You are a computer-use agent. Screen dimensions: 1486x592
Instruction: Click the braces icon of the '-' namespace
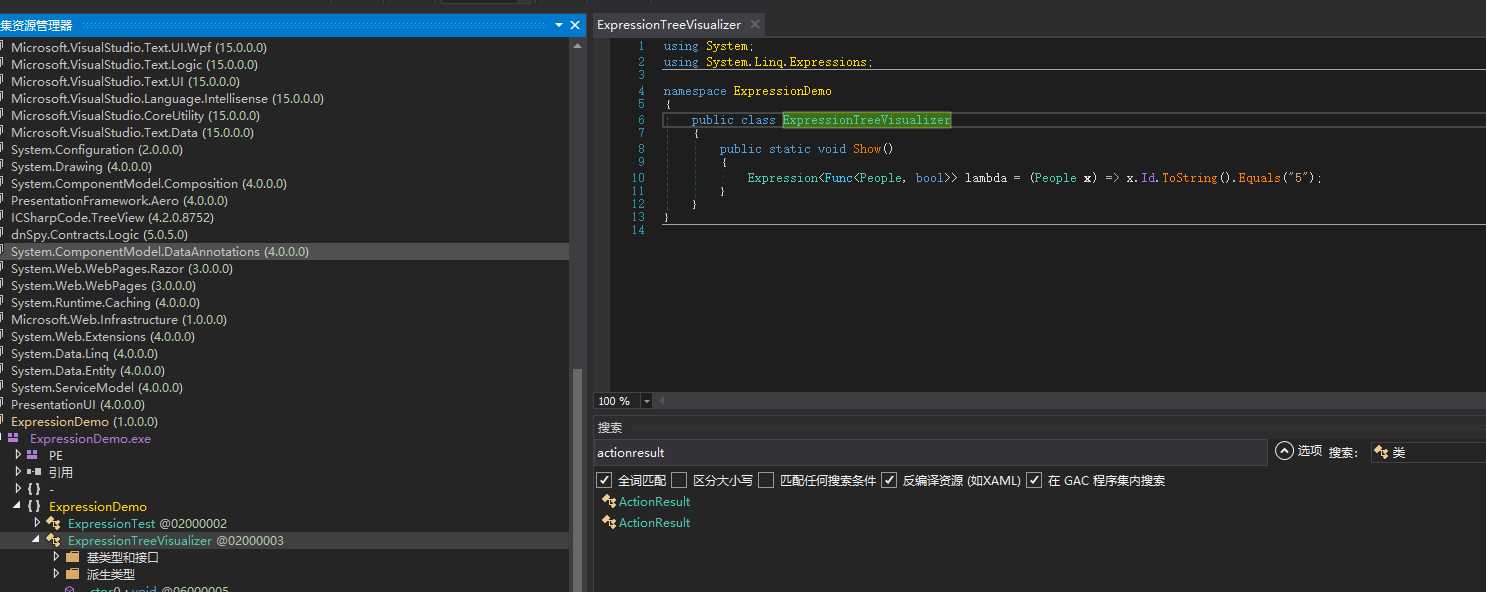pyautogui.click(x=33, y=489)
